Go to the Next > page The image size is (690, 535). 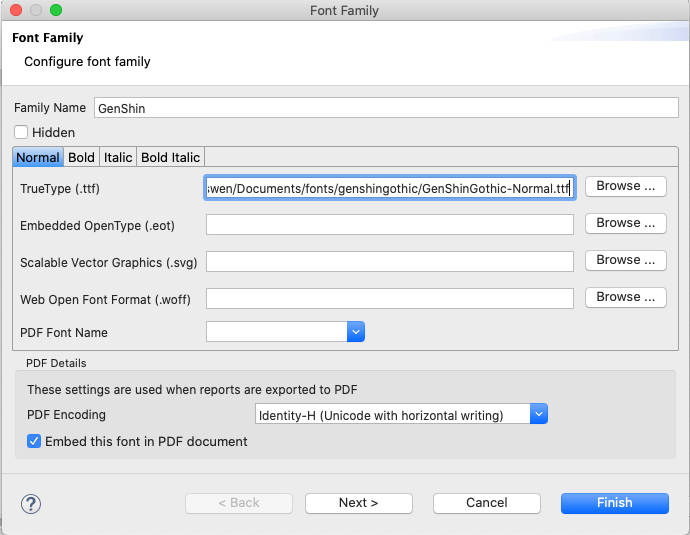coord(358,503)
